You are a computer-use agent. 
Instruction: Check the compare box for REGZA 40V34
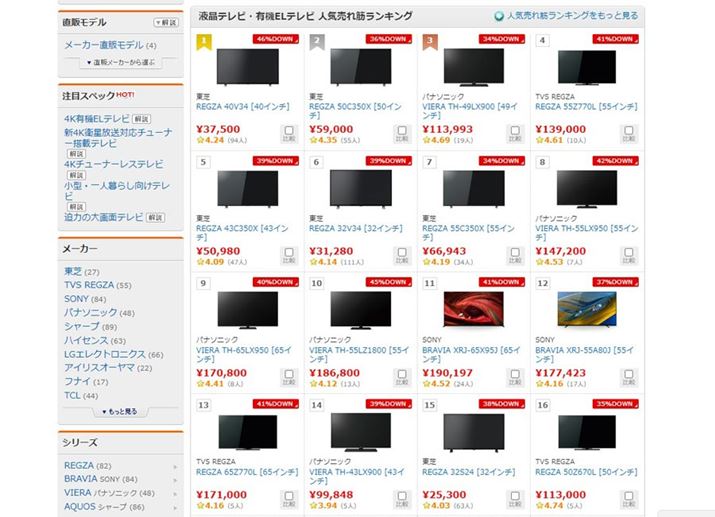289,134
